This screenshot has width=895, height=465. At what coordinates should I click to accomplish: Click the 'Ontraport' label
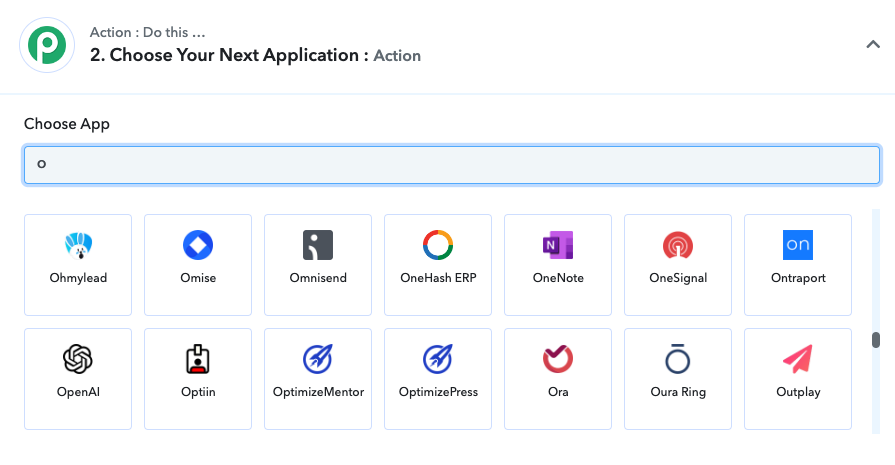[798, 278]
